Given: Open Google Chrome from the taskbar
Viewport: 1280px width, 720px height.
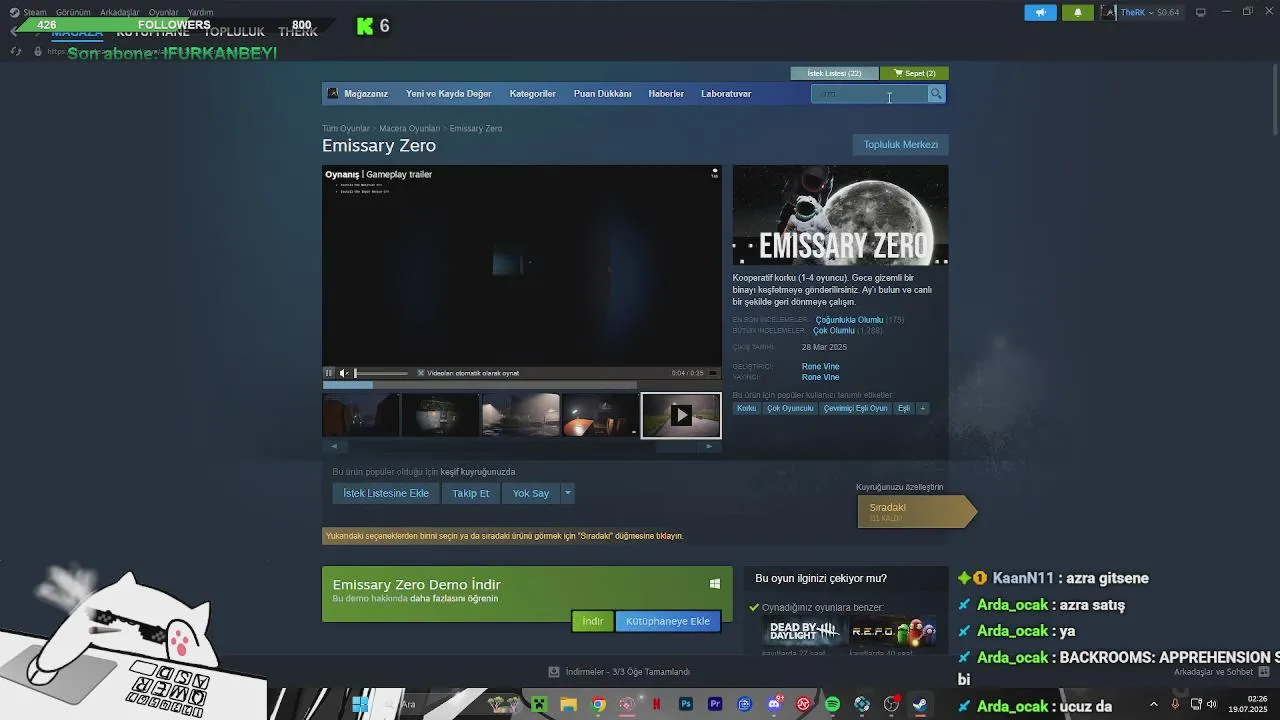Looking at the screenshot, I should [598, 704].
